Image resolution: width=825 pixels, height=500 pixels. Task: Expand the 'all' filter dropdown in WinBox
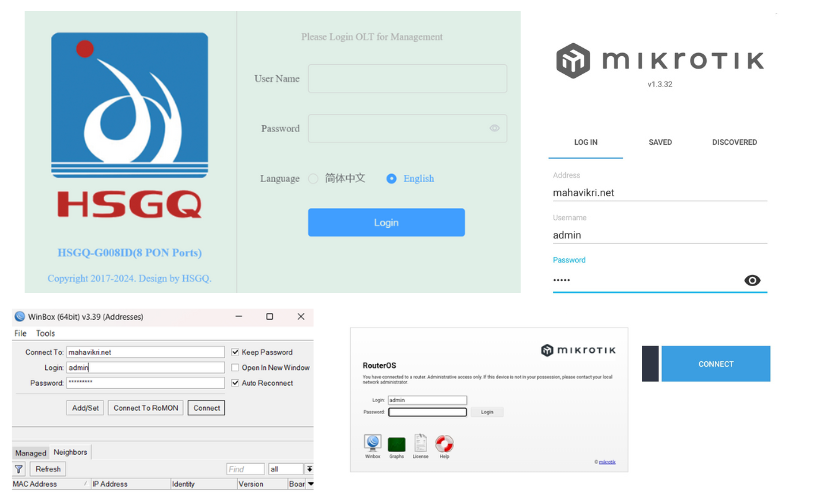click(309, 469)
